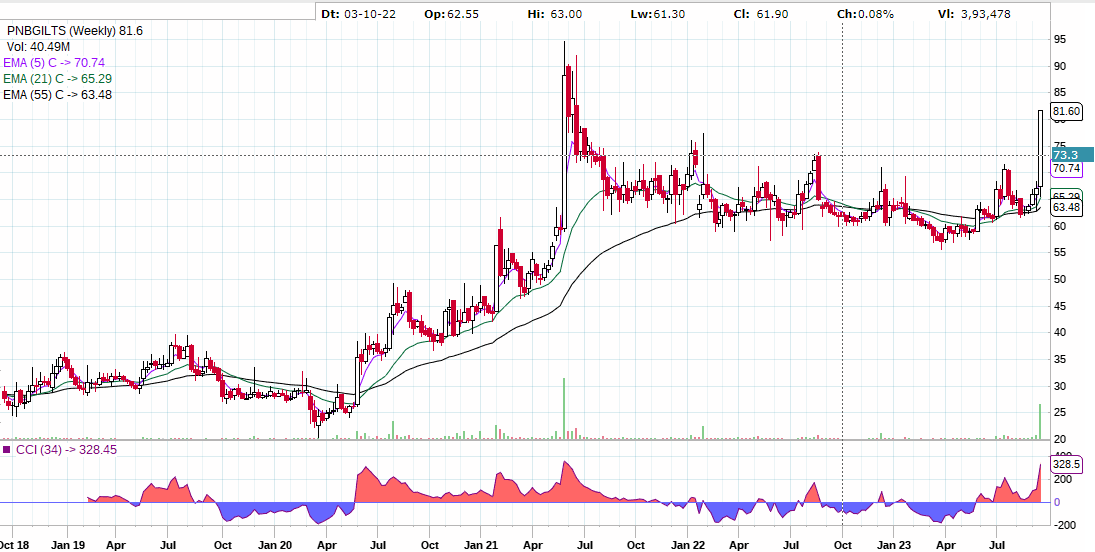The height and width of the screenshot is (552, 1095).
Task: Click the Lw: 61.30 low value
Action: point(658,13)
